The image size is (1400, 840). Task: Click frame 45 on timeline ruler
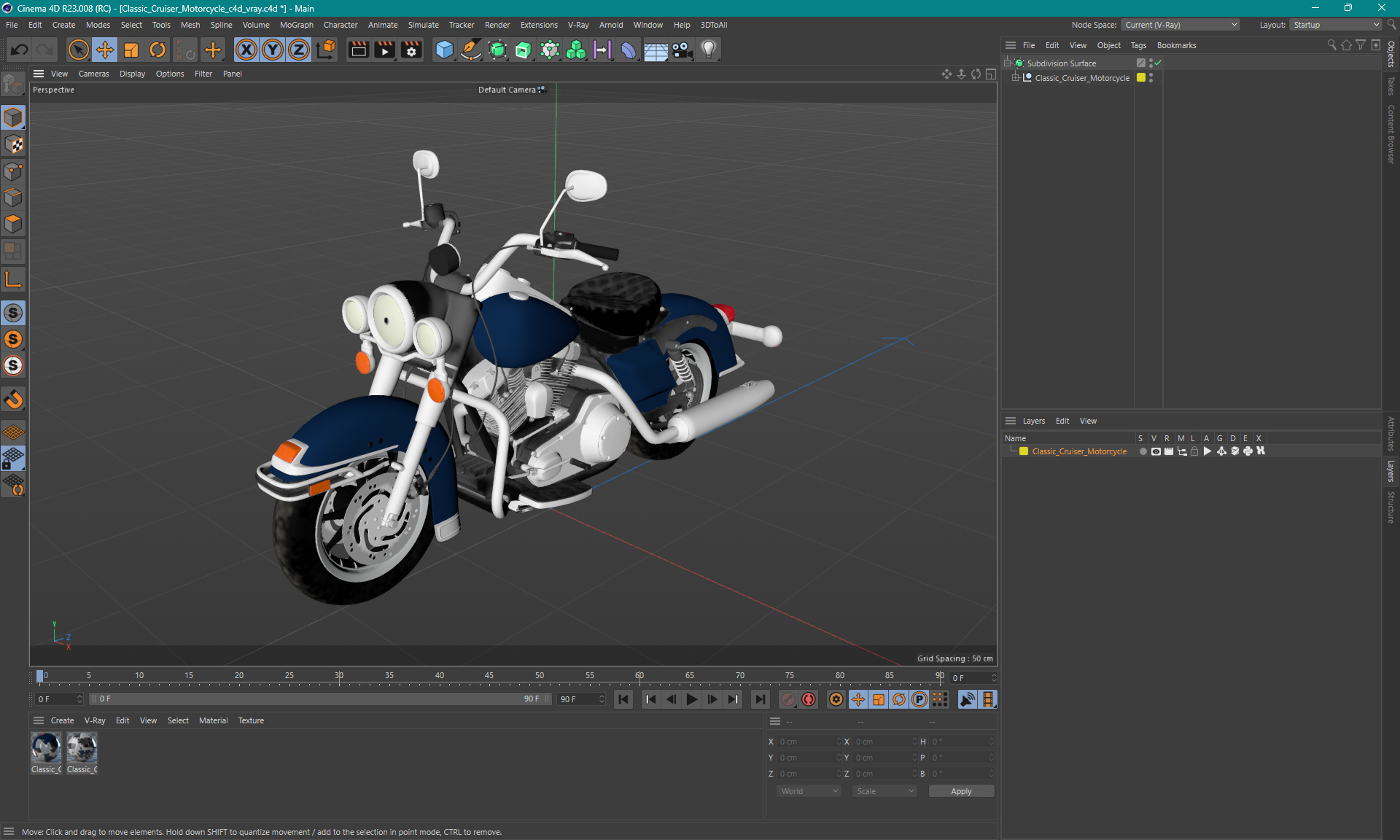[x=489, y=676]
